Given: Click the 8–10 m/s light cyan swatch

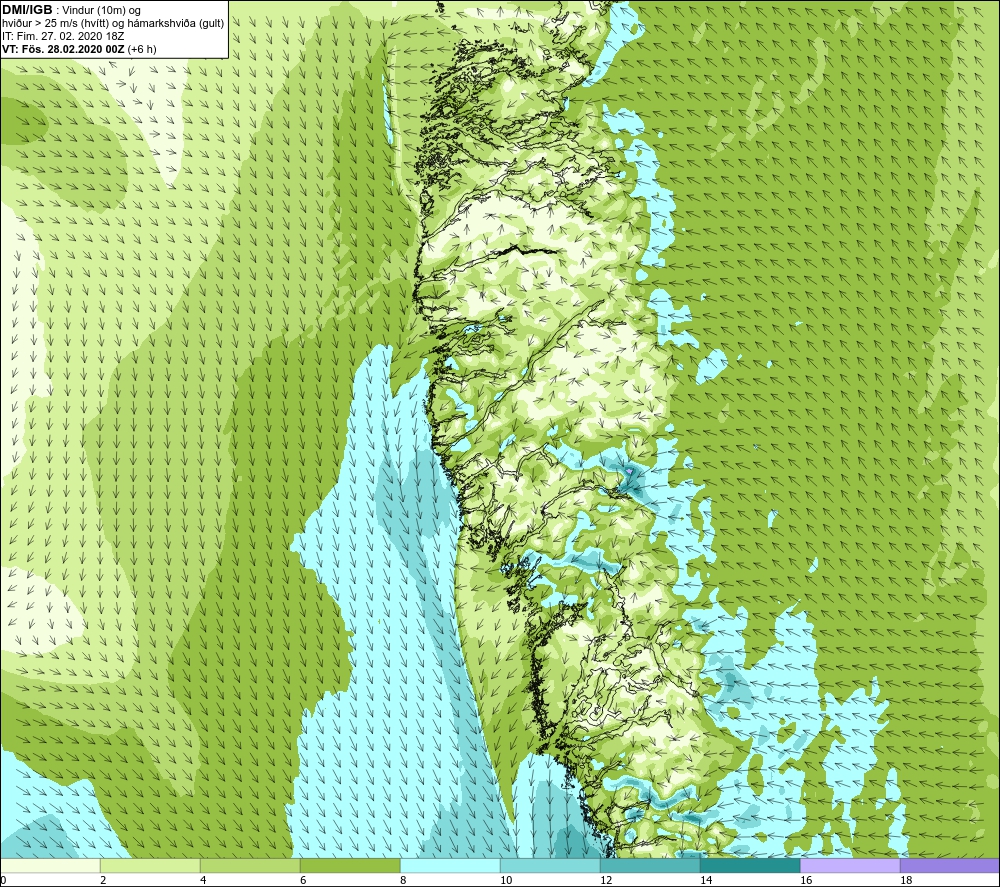Looking at the screenshot, I should (450, 865).
